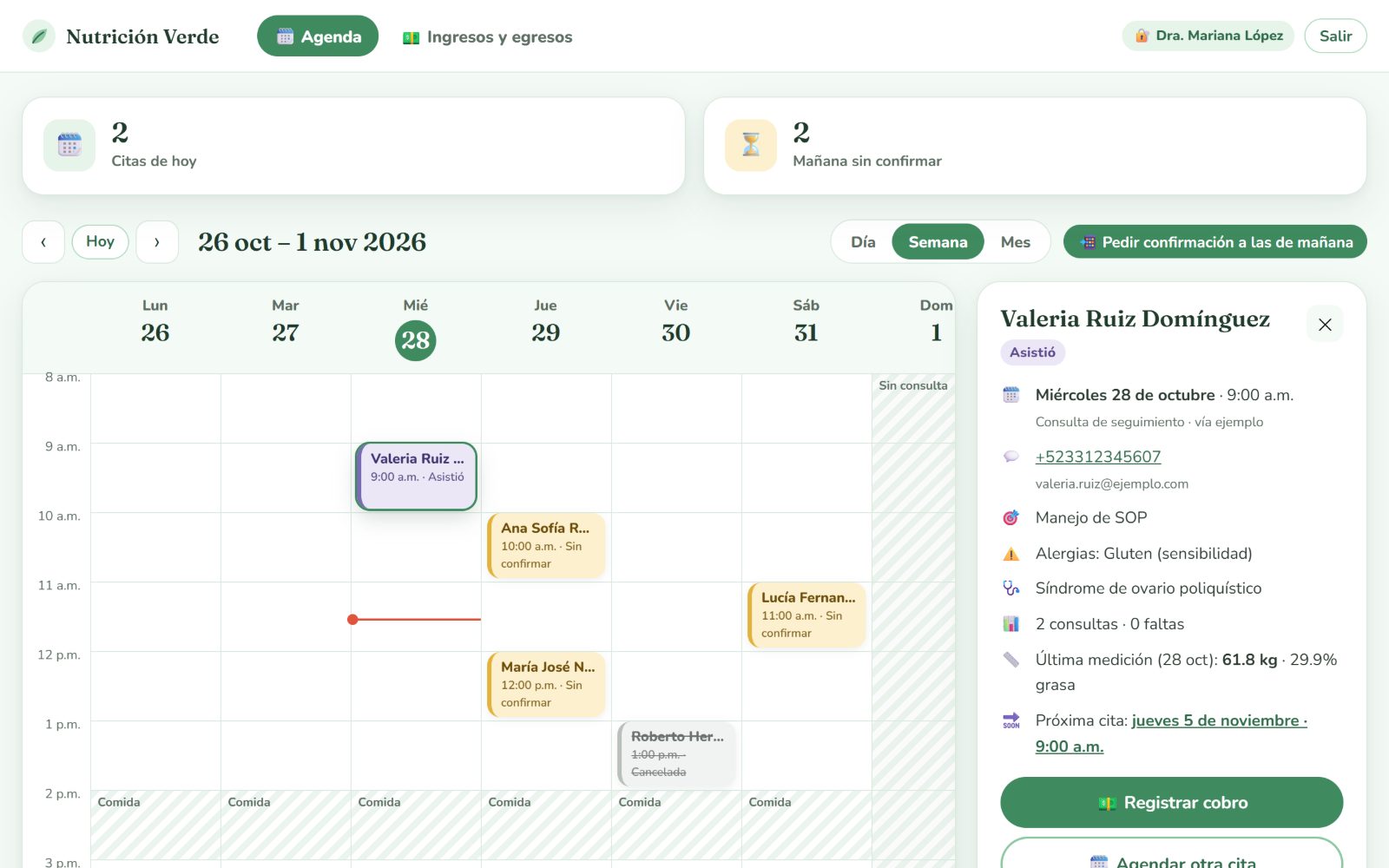Open Lucía Fernan... appointment at 11:00 a.m.
The image size is (1389, 868).
[x=806, y=615]
